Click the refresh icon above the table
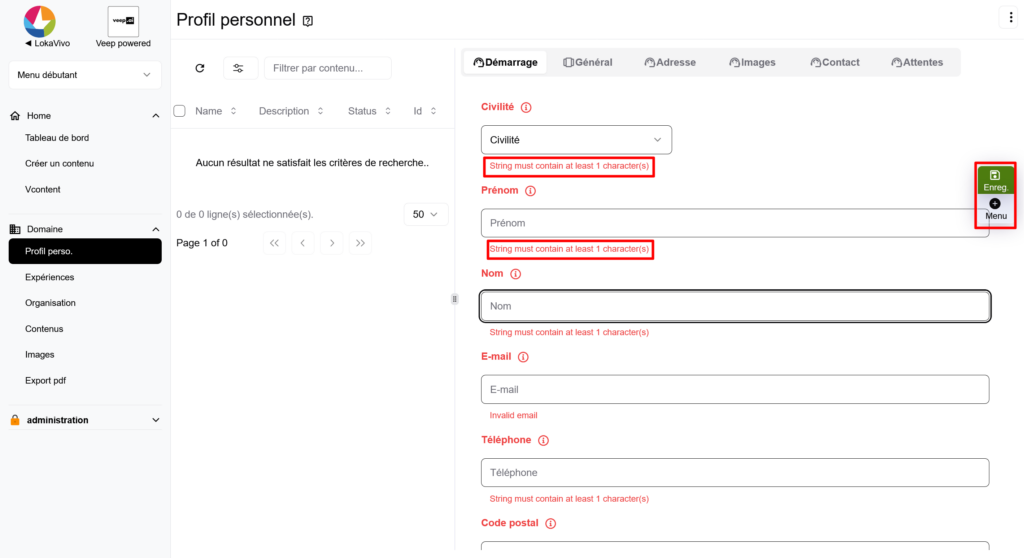 point(200,68)
